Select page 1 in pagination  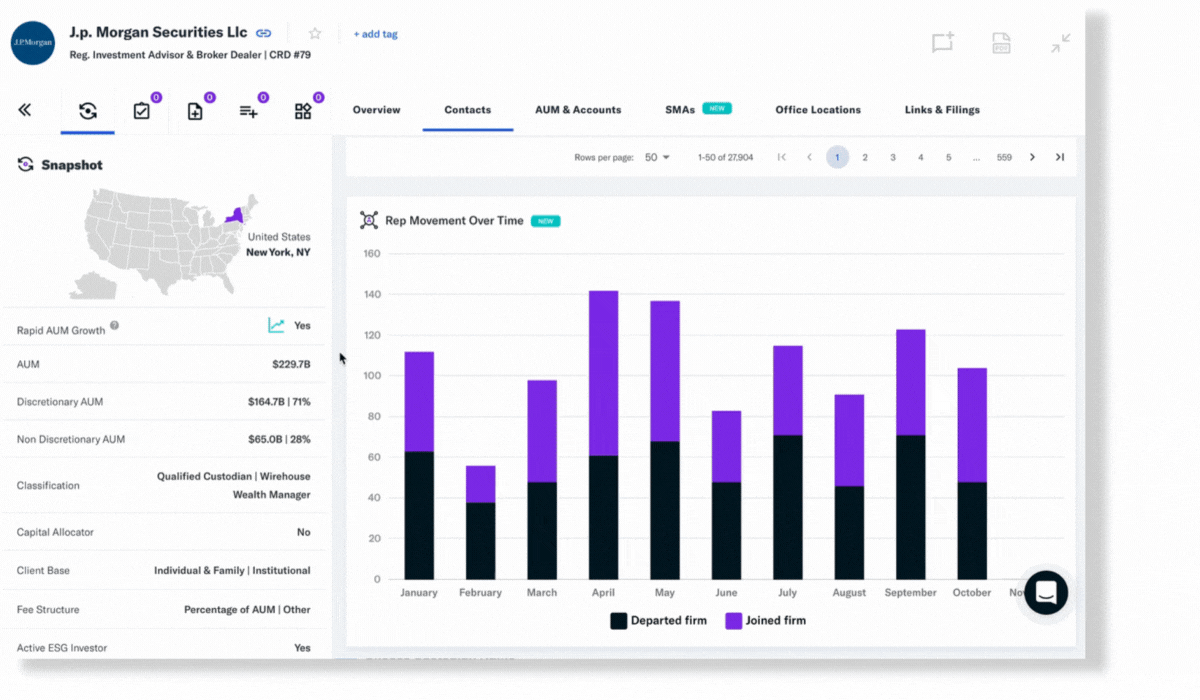(x=837, y=157)
